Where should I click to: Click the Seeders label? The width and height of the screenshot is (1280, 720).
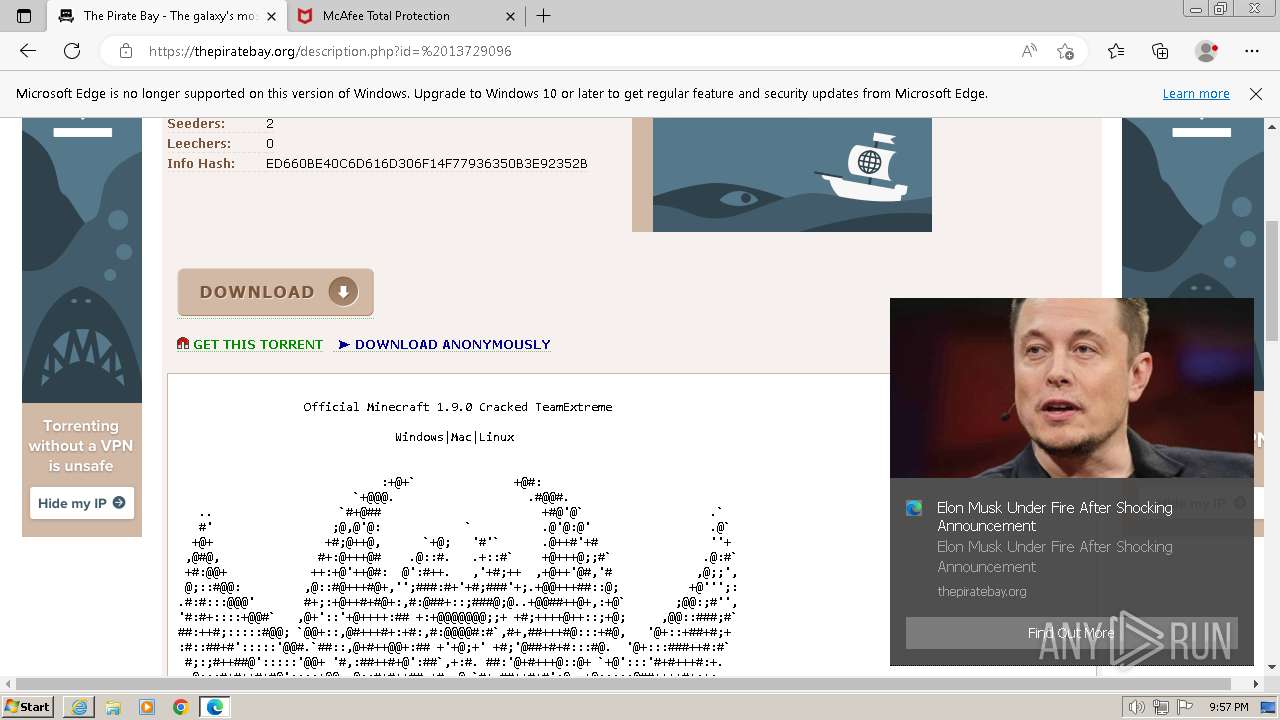pyautogui.click(x=196, y=124)
